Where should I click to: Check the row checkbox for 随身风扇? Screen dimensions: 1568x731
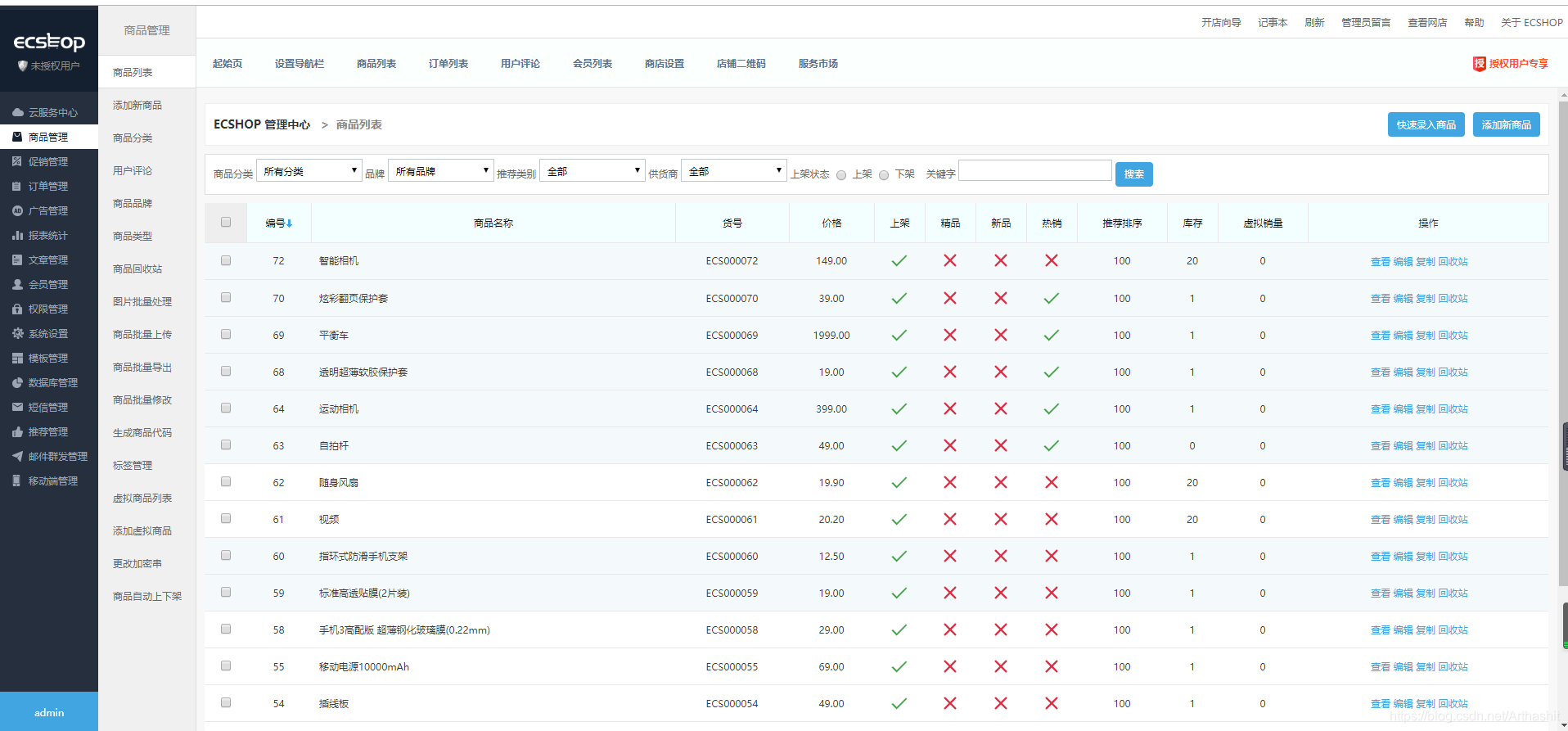pyautogui.click(x=226, y=481)
